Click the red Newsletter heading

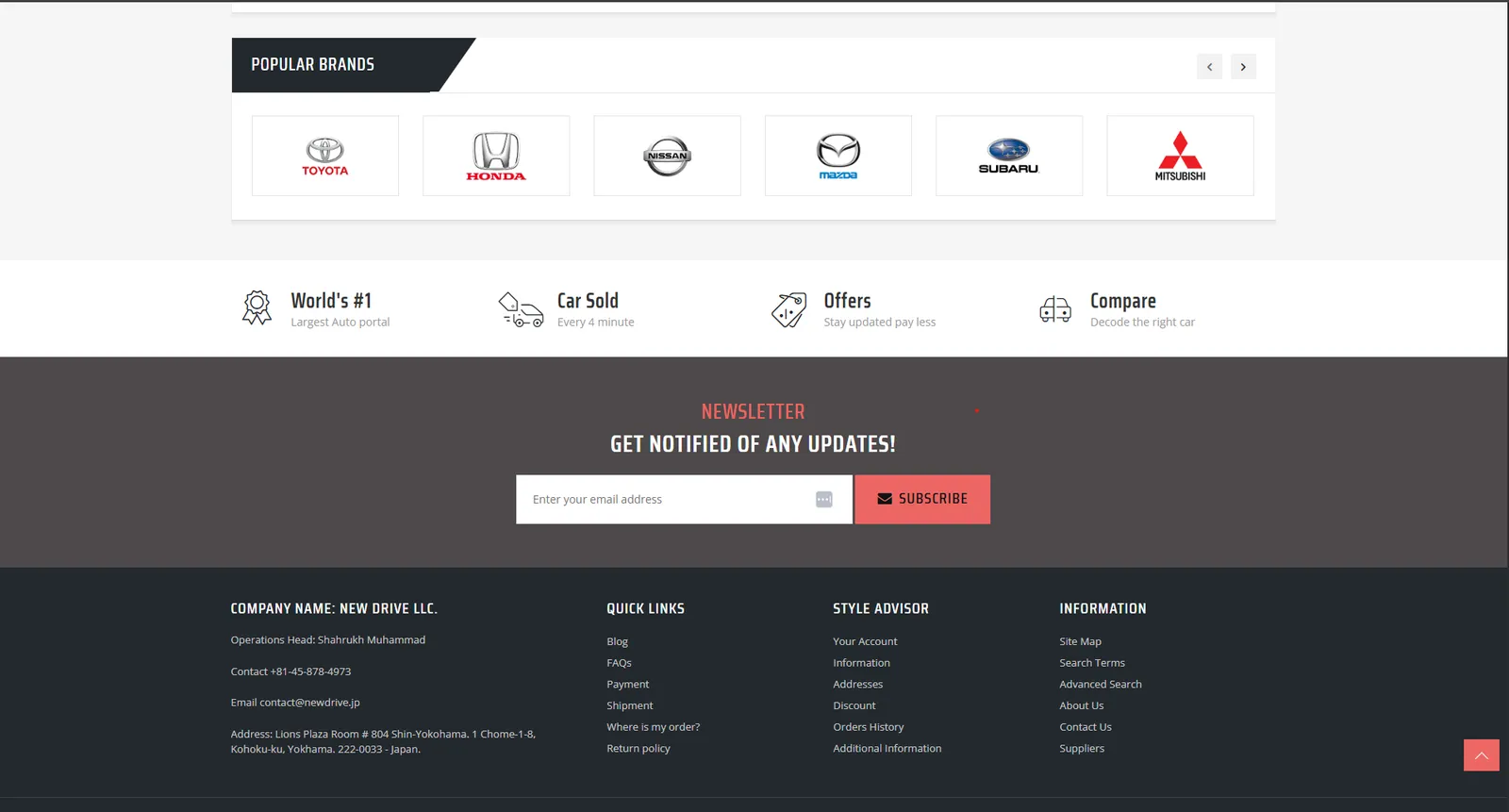point(753,412)
